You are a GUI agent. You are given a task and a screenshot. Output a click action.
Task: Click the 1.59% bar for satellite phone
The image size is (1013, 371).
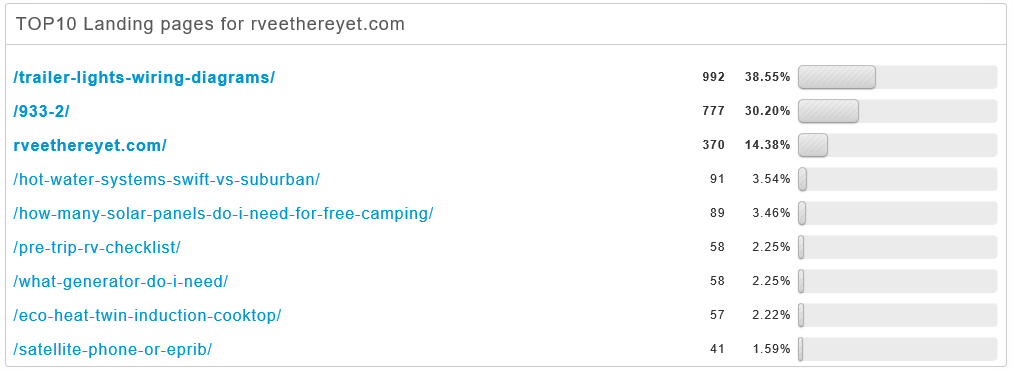coord(898,349)
